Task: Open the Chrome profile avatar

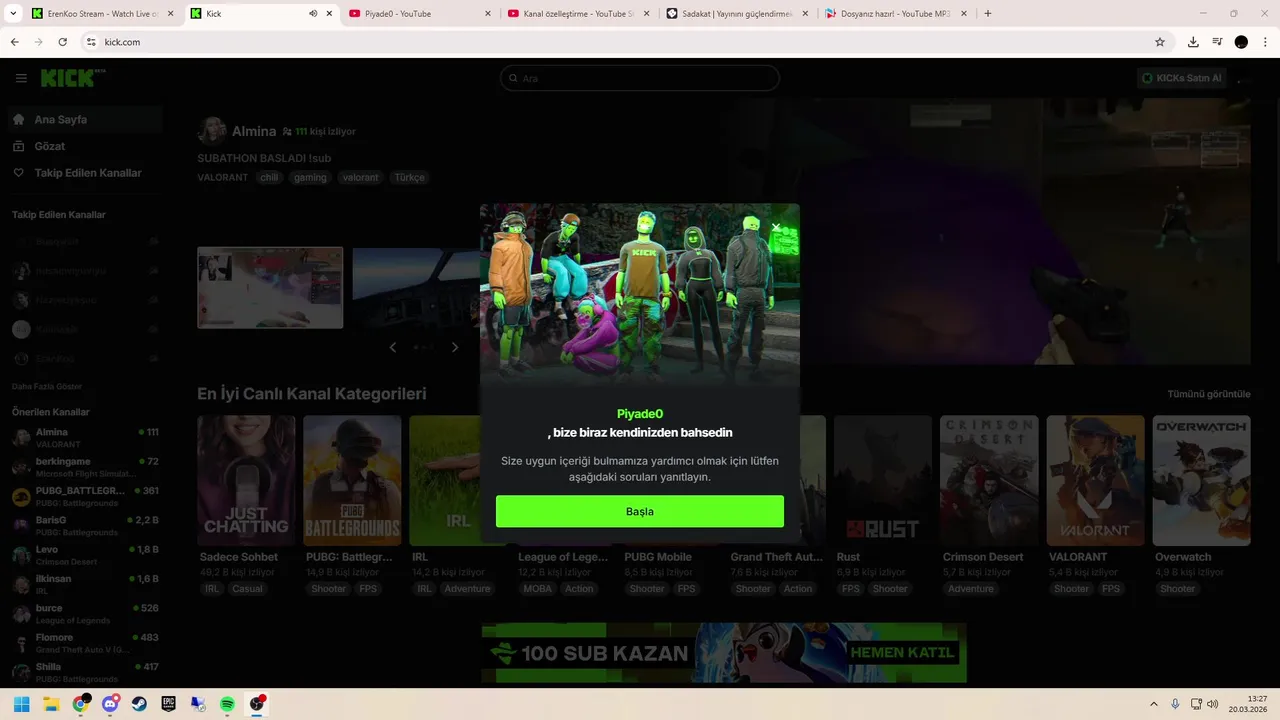Action: (x=1241, y=42)
